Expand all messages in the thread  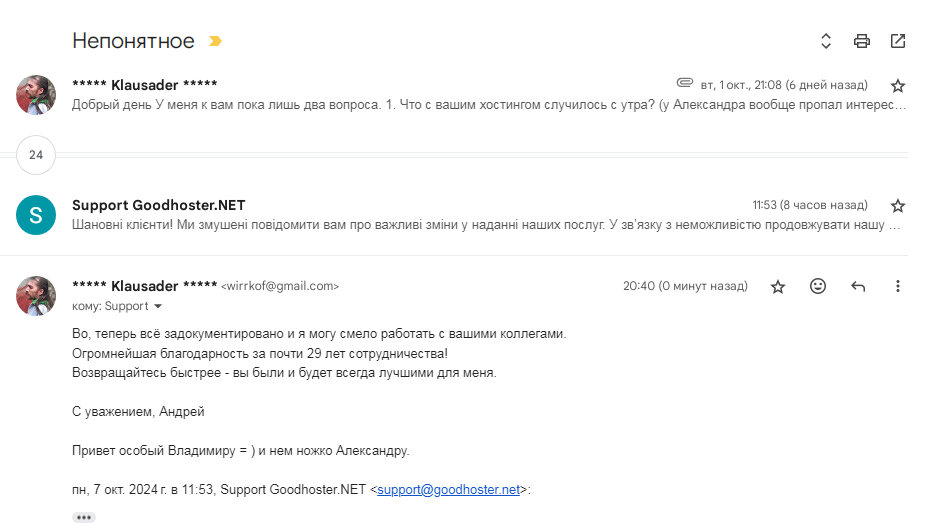826,41
